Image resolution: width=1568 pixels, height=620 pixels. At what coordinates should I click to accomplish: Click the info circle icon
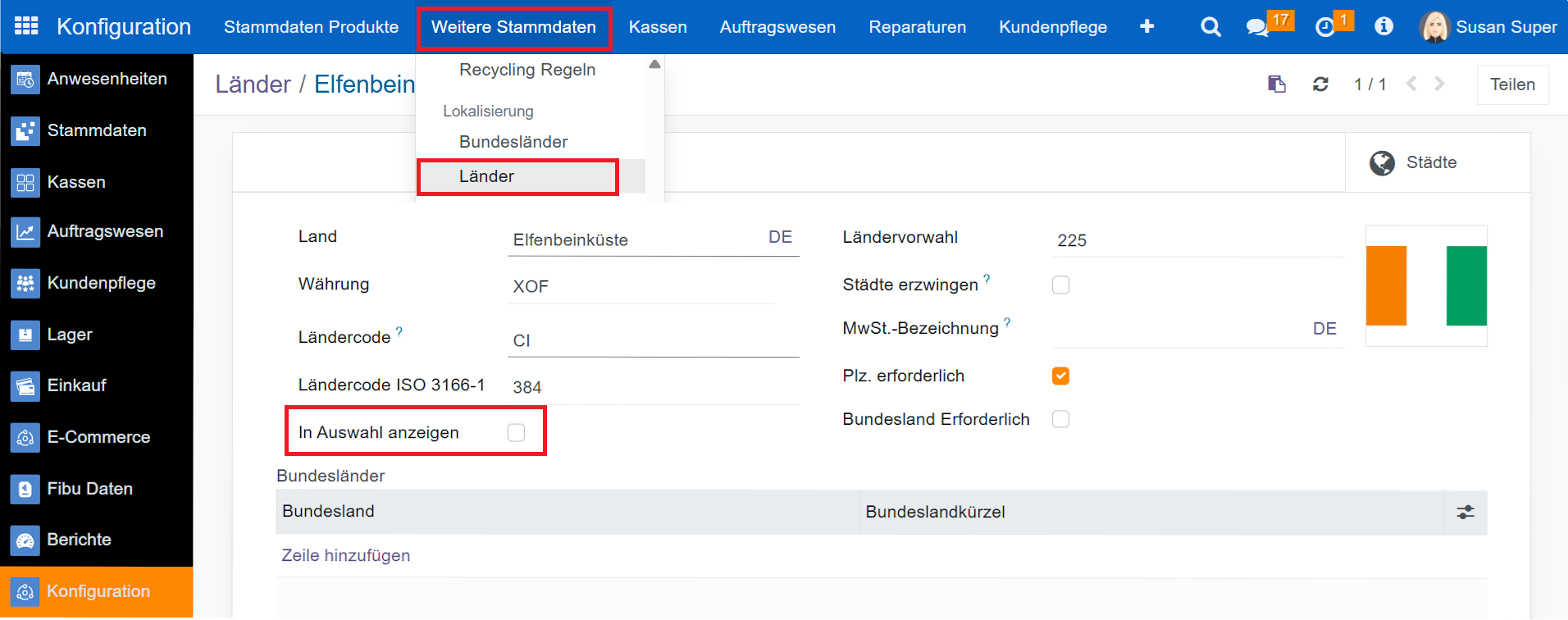pyautogui.click(x=1383, y=27)
